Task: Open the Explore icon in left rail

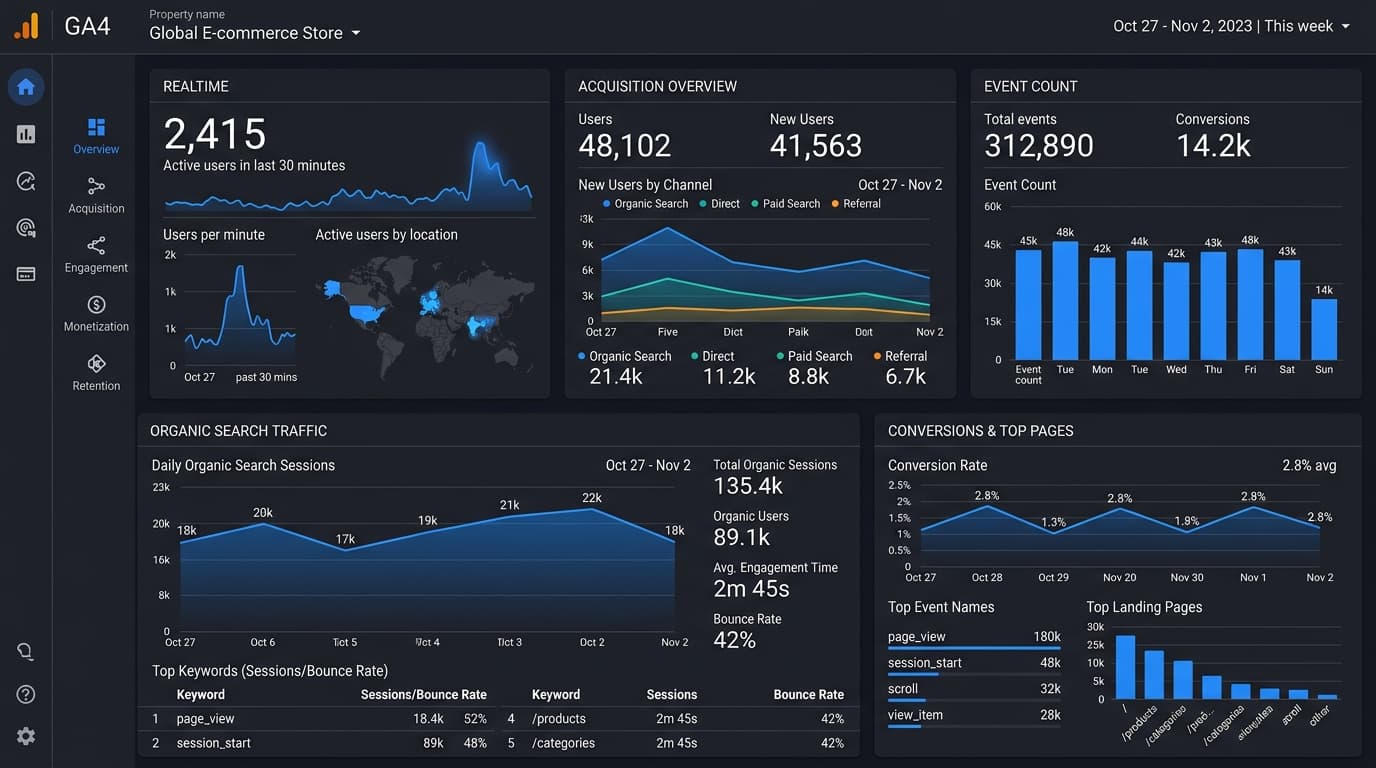Action: (26, 181)
